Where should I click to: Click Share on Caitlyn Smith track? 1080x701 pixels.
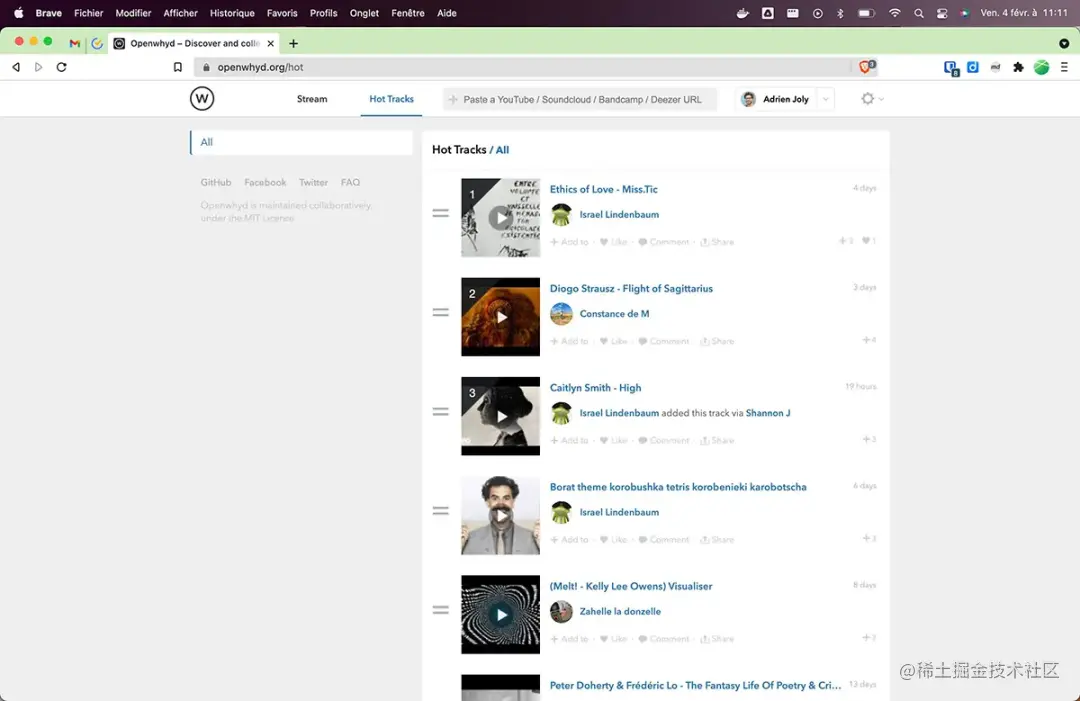click(717, 440)
